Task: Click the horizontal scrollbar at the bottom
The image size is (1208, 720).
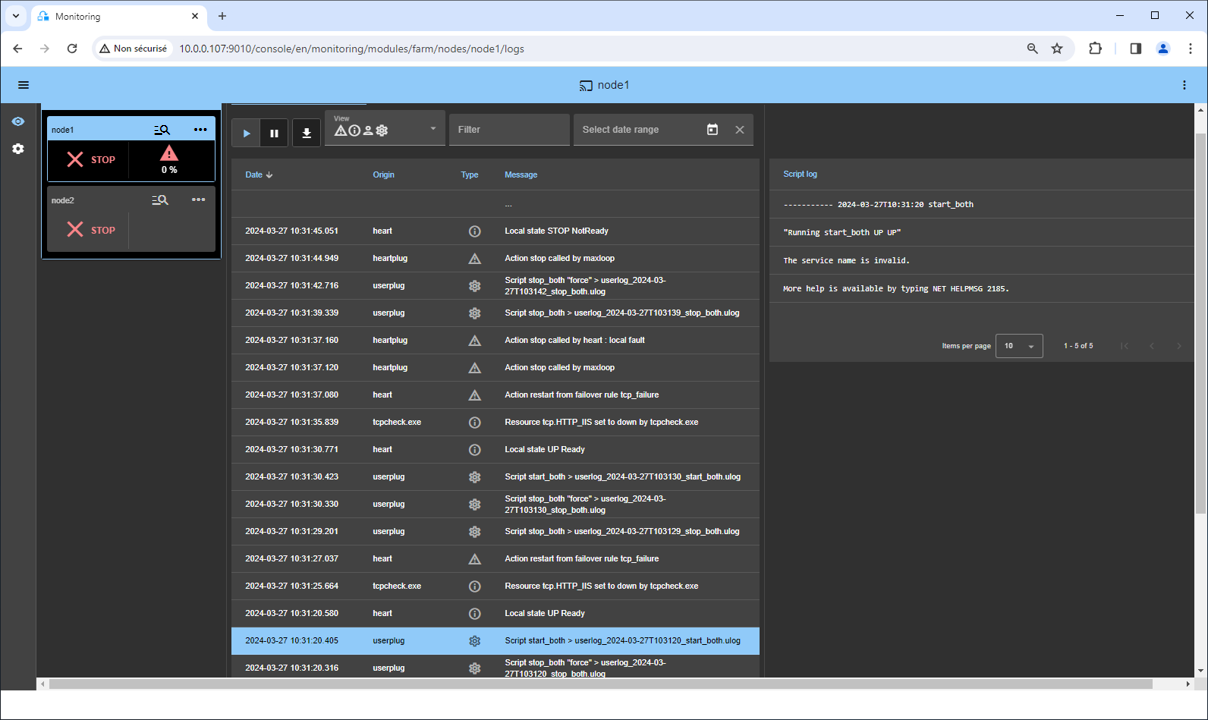Action: [600, 684]
